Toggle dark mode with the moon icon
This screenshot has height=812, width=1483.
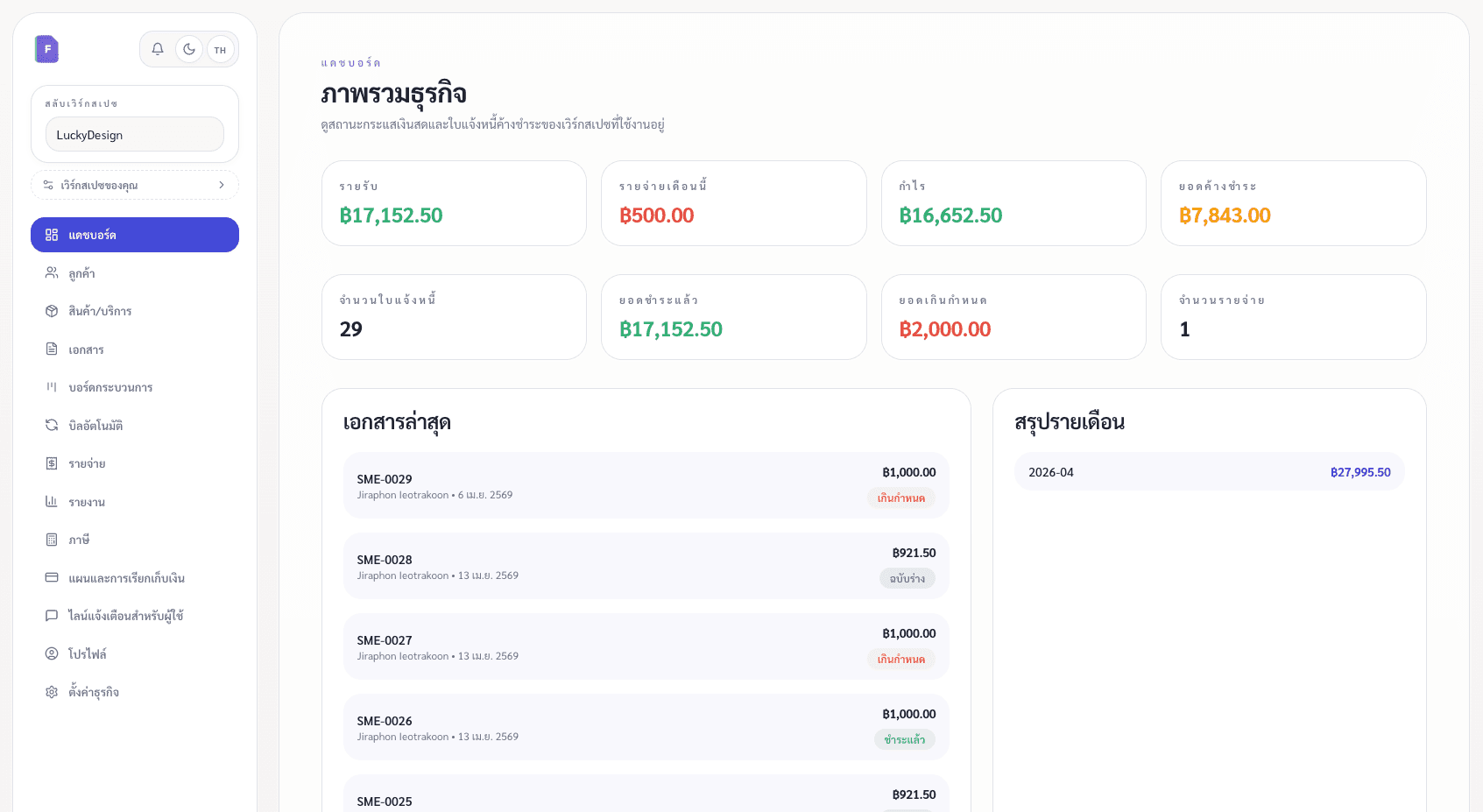[189, 49]
